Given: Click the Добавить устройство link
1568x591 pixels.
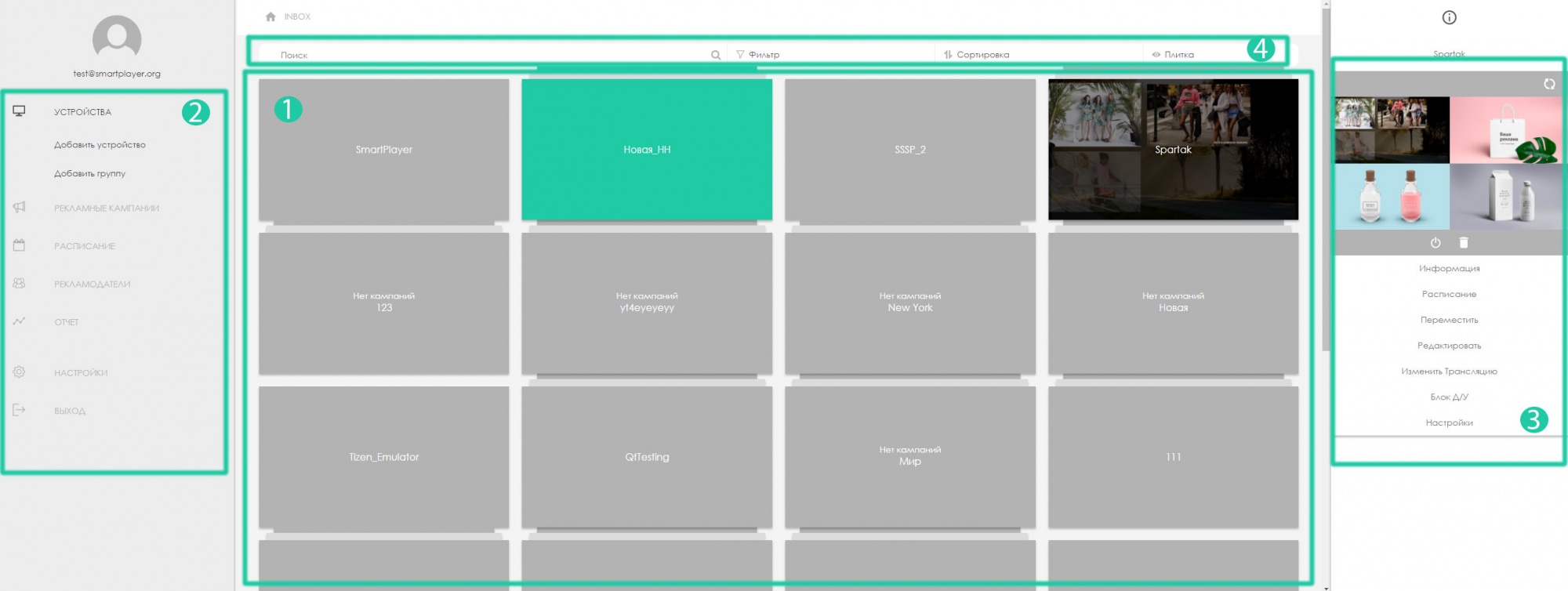Looking at the screenshot, I should click(x=100, y=145).
